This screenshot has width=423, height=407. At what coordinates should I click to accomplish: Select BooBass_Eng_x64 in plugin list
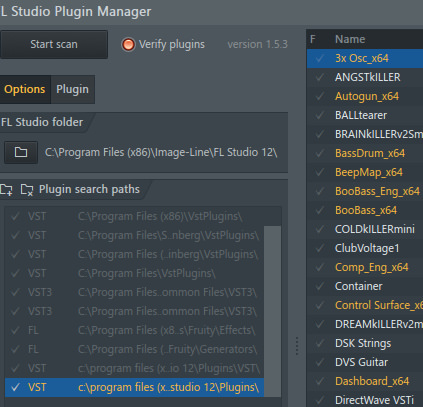tap(377, 191)
